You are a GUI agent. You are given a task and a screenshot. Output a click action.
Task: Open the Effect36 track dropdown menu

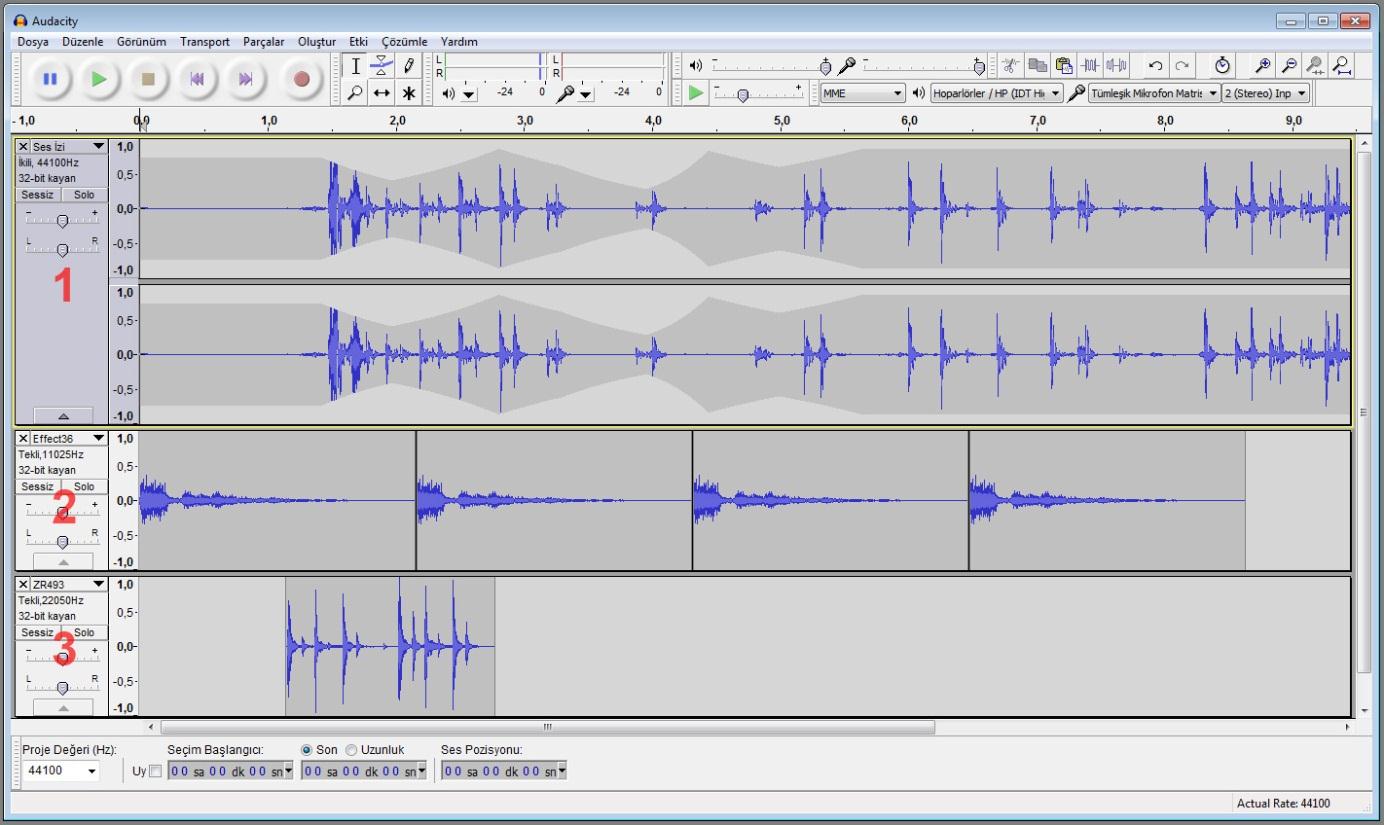click(x=97, y=438)
